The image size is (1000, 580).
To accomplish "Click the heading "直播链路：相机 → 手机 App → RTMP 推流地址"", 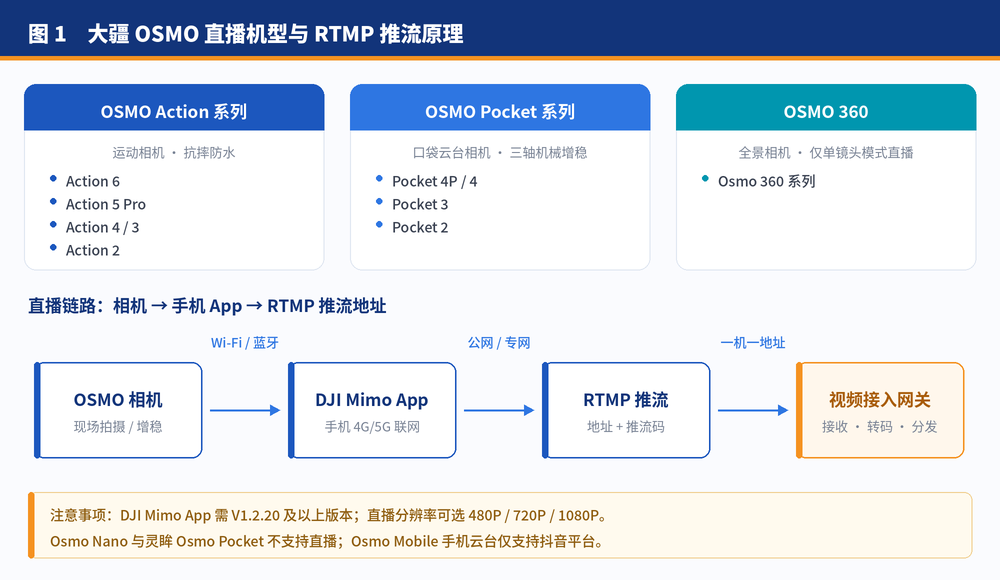I will click(207, 306).
